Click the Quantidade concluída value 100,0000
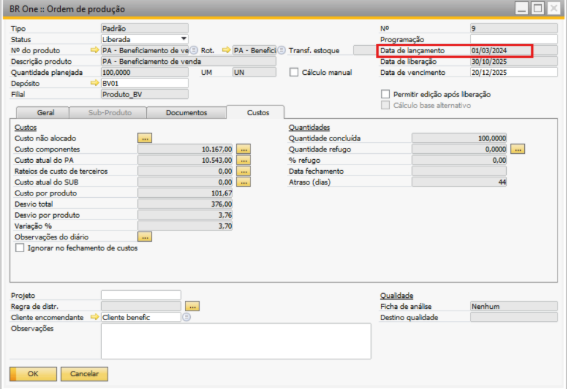This screenshot has height=390, width=567. (459, 138)
